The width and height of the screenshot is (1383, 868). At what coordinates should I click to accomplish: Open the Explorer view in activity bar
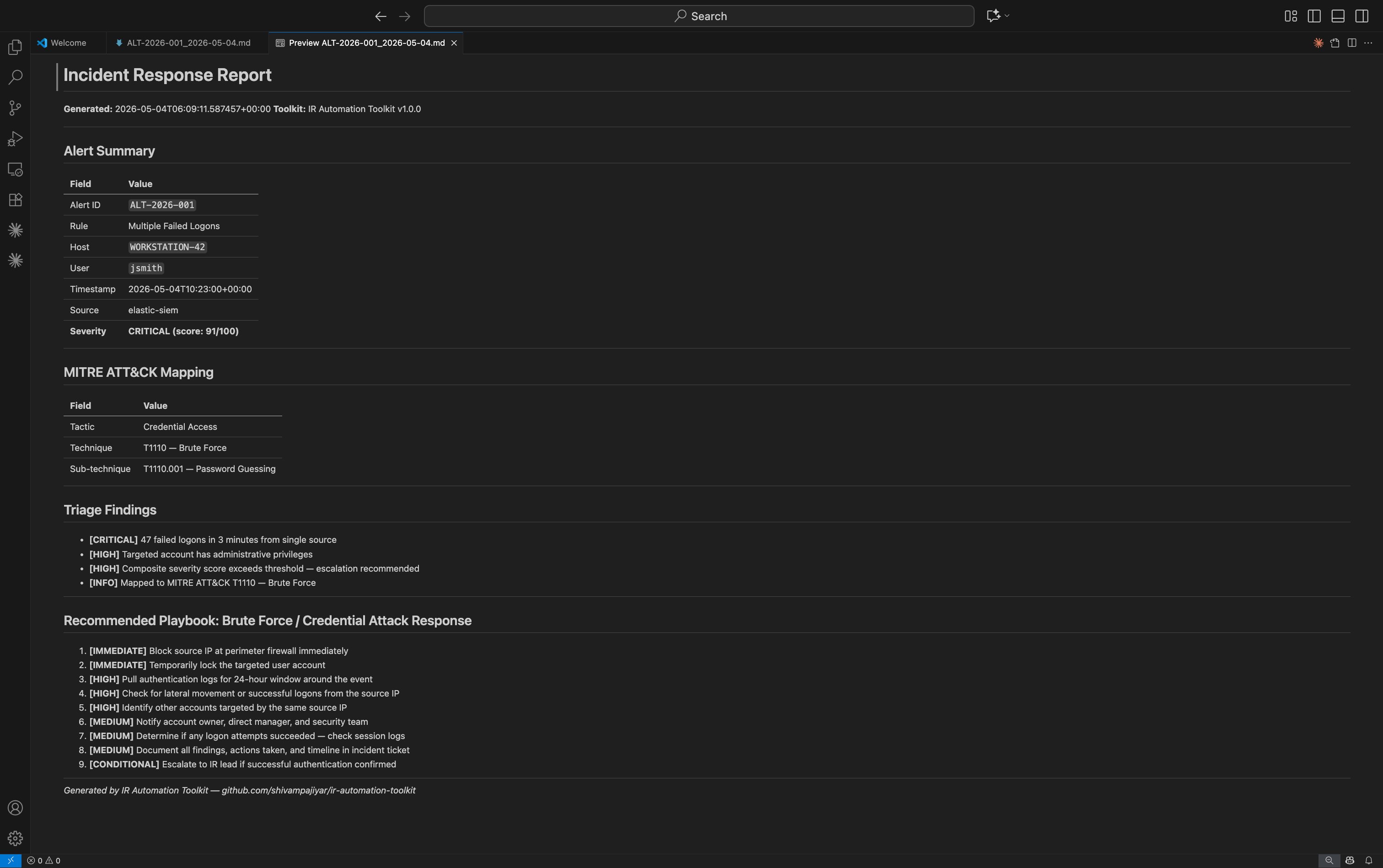coord(15,47)
